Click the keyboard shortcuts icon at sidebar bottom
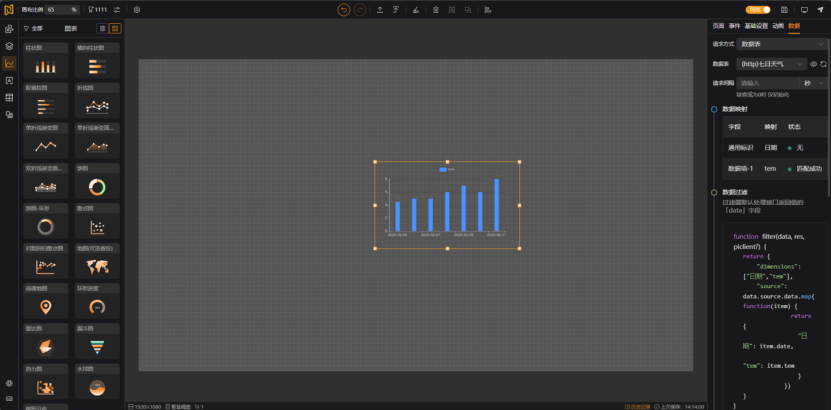The height and width of the screenshot is (410, 831). click(9, 398)
